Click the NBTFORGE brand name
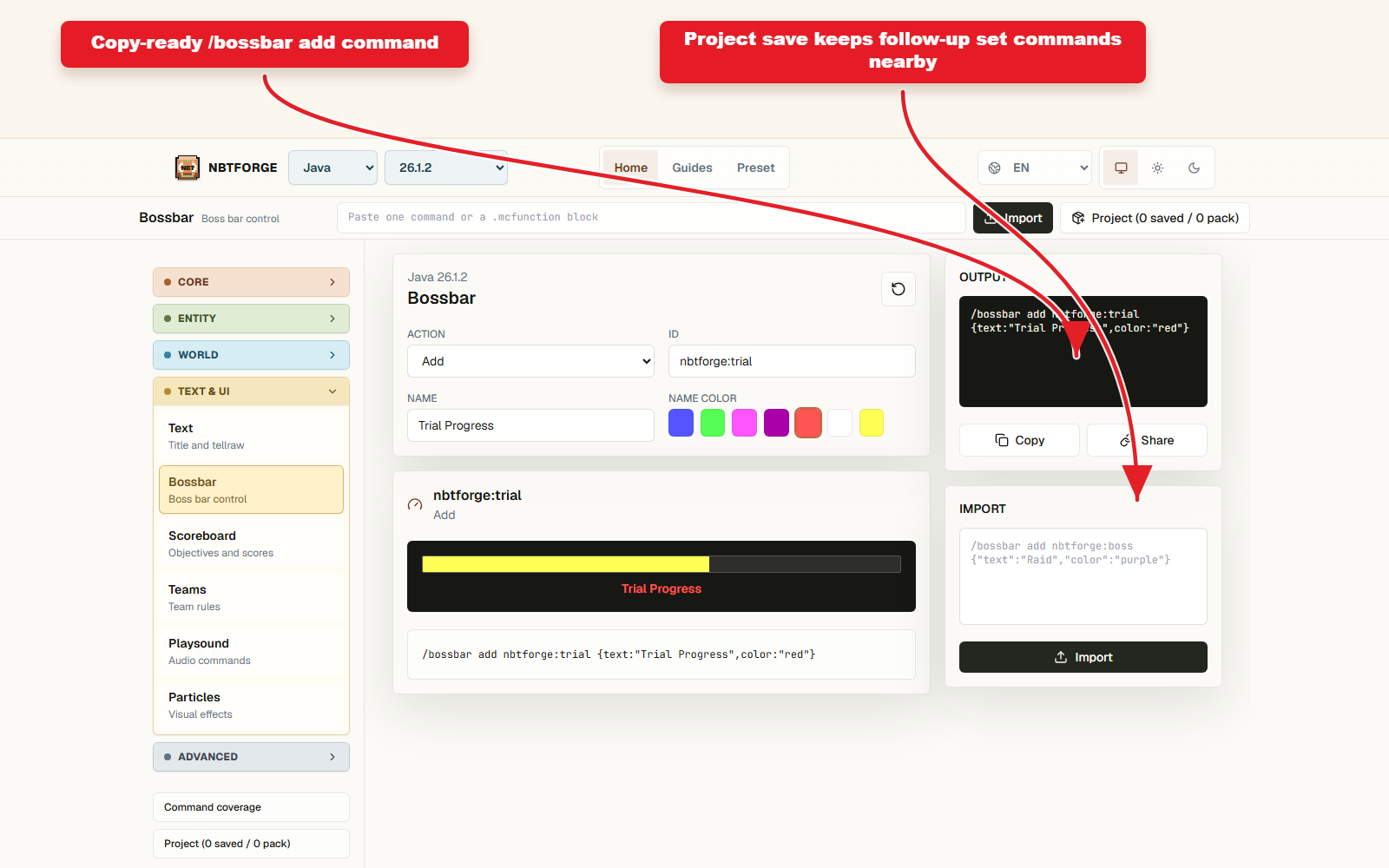This screenshot has width=1389, height=868. [x=243, y=168]
